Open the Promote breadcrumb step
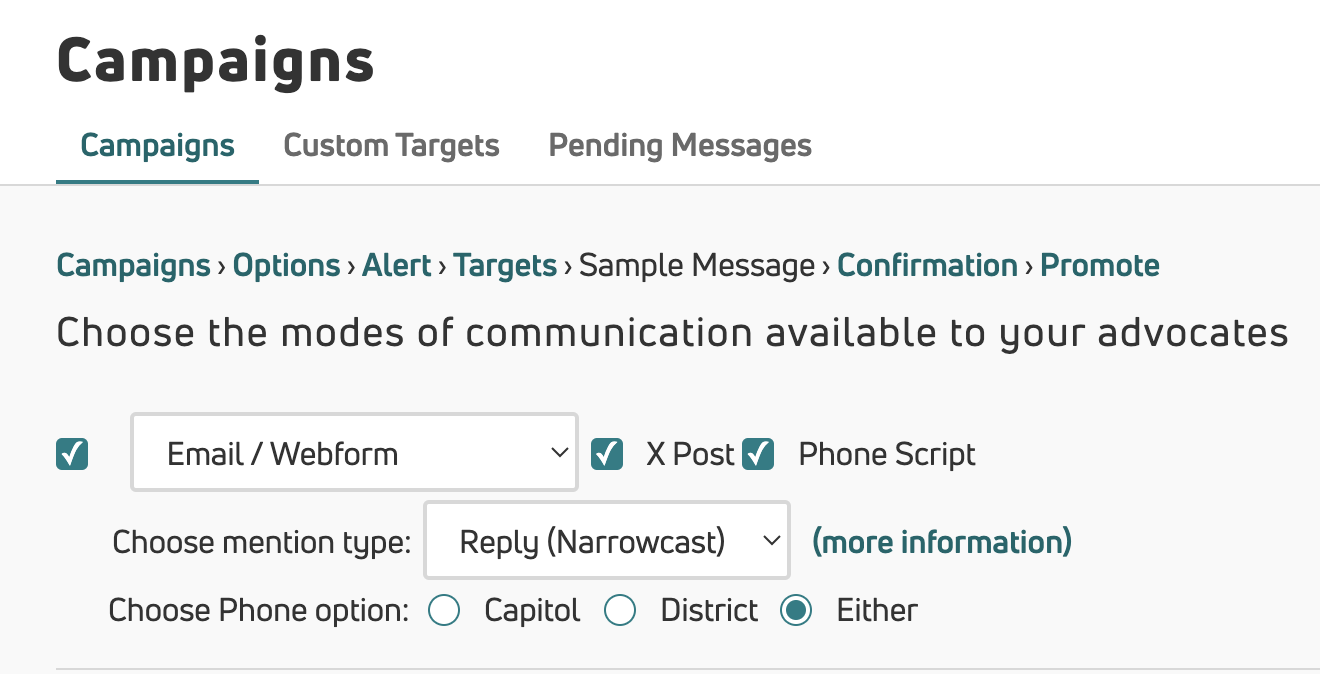 pos(1100,266)
